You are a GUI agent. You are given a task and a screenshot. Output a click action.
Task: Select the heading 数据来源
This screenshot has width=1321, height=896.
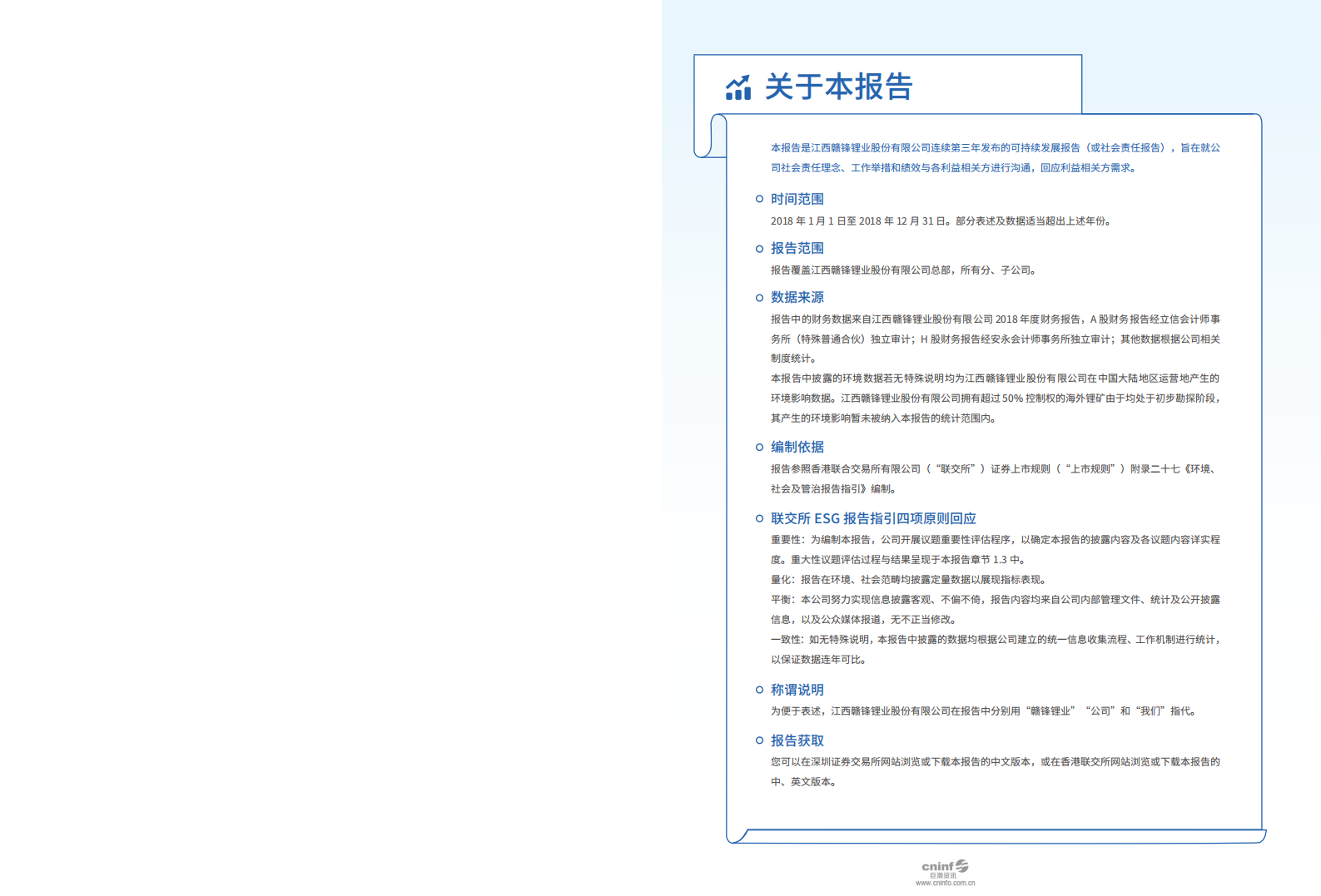(x=797, y=297)
